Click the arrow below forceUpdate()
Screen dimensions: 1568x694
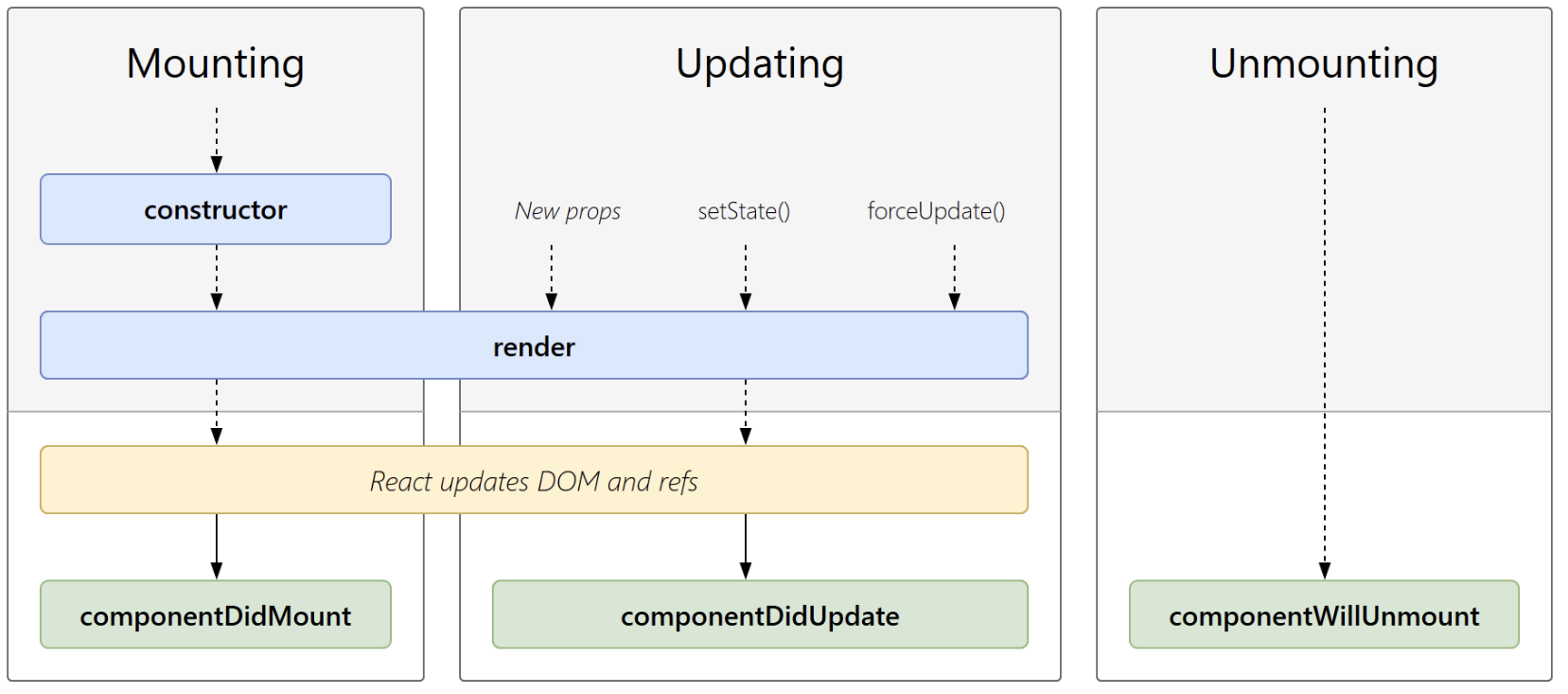955,277
